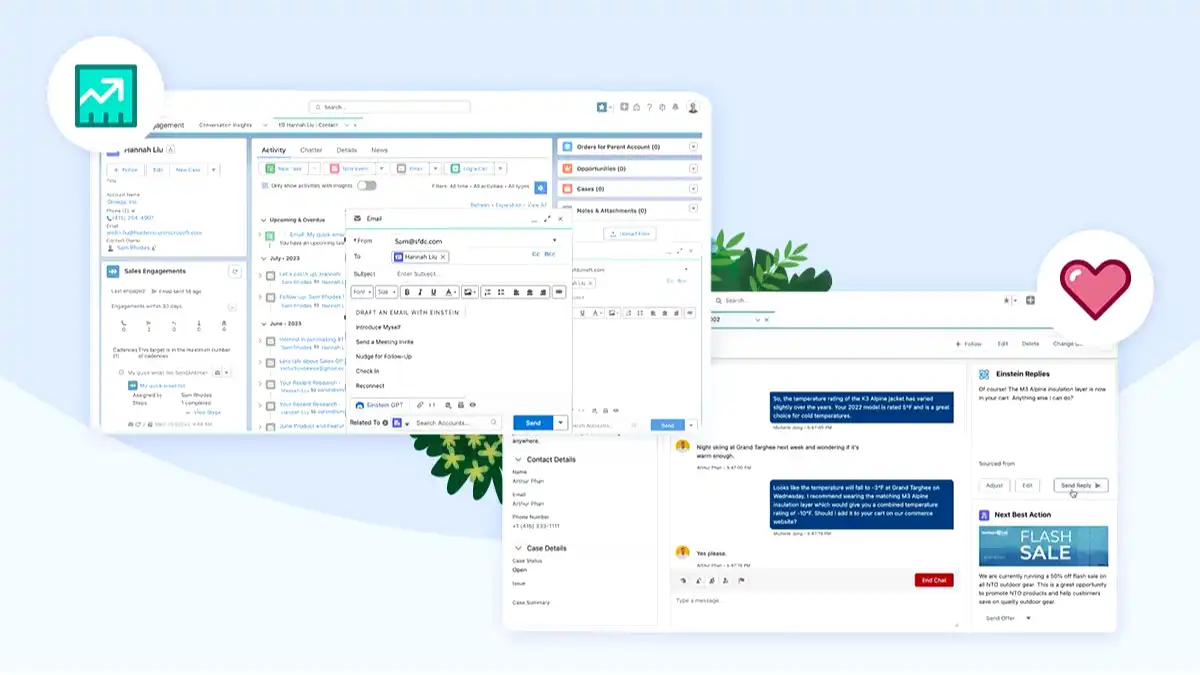Remove Hannah Liu recipient pill

[443, 257]
